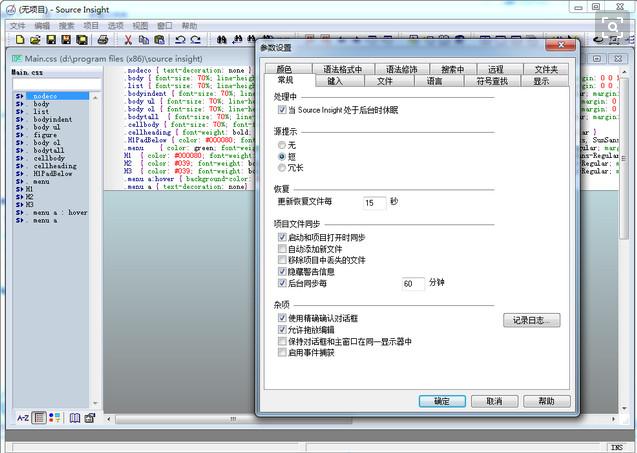
Task: Click the binoculars search icon
Action: coord(222,40)
